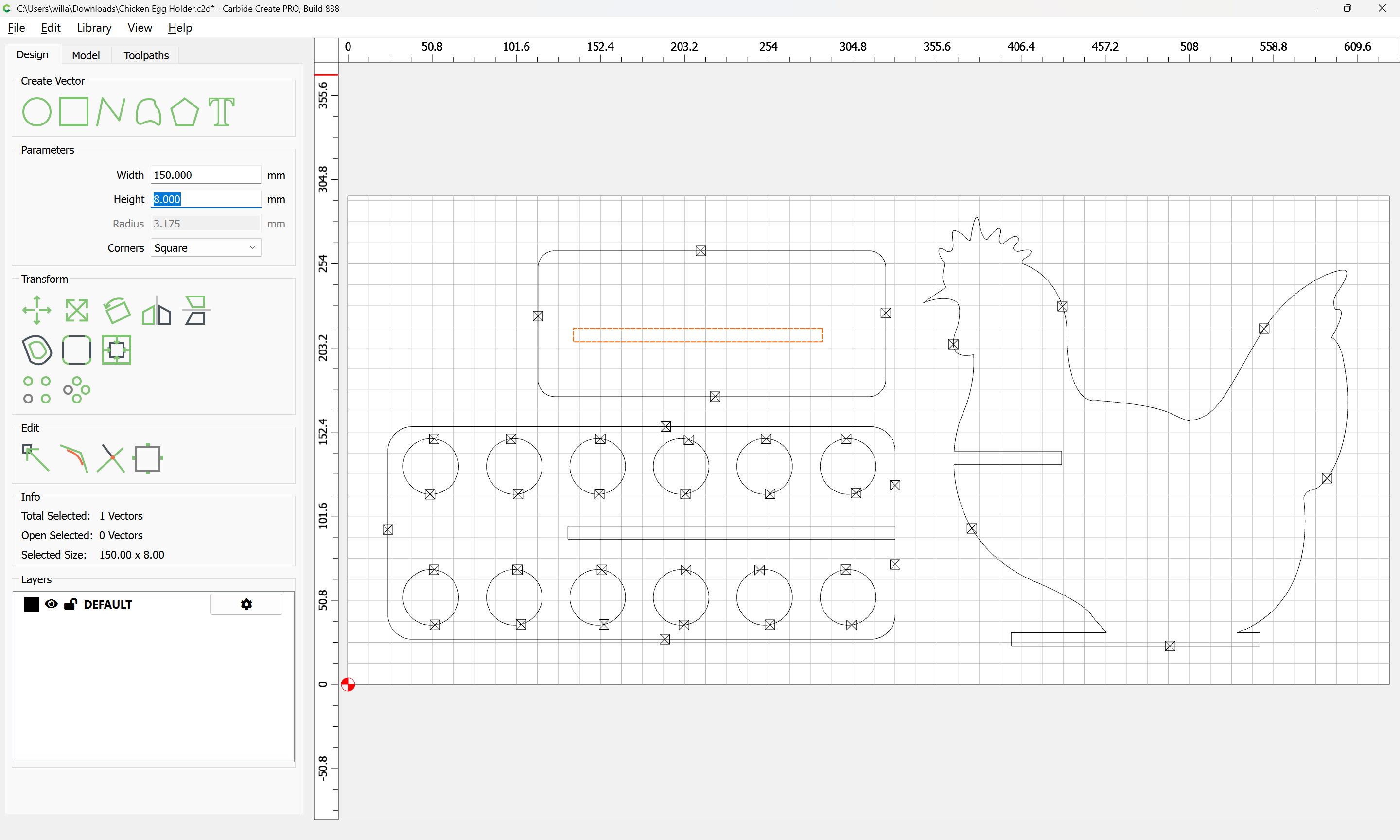Click the Mirror/Flip tool

156,311
